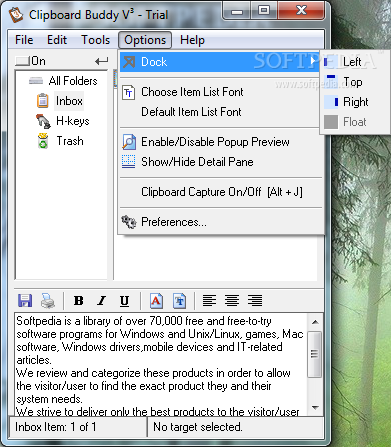Toggle underline formatting
Image resolution: width=391 pixels, height=447 pixels.
124,301
